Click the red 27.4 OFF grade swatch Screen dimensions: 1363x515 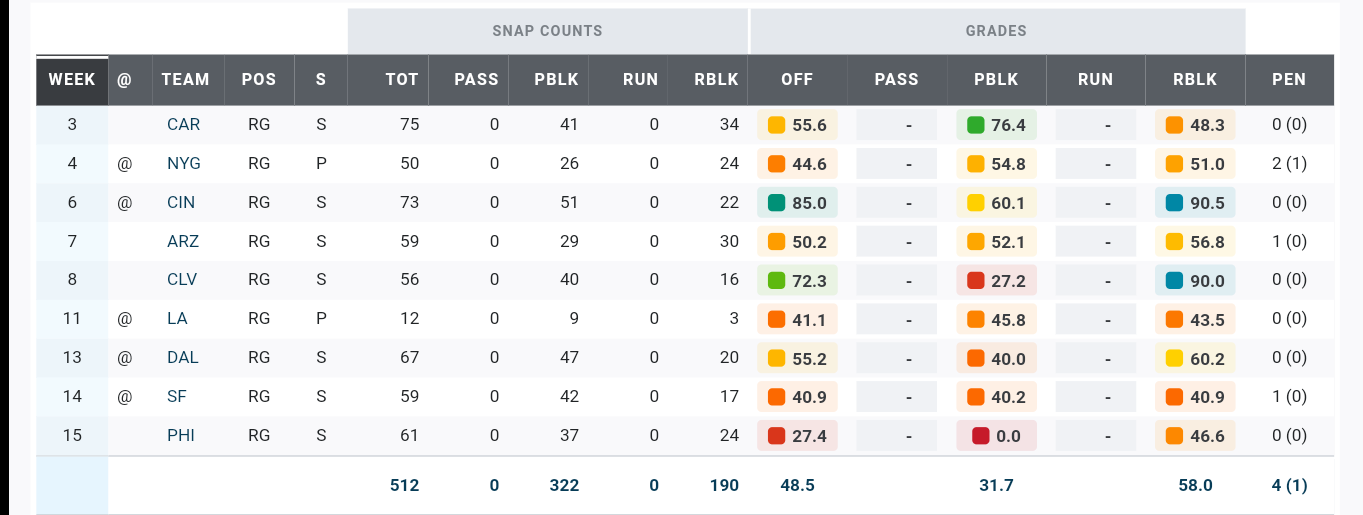pos(776,436)
